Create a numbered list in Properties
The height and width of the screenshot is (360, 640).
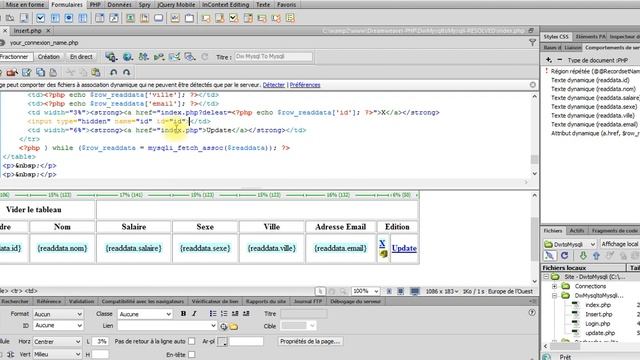[224, 313]
